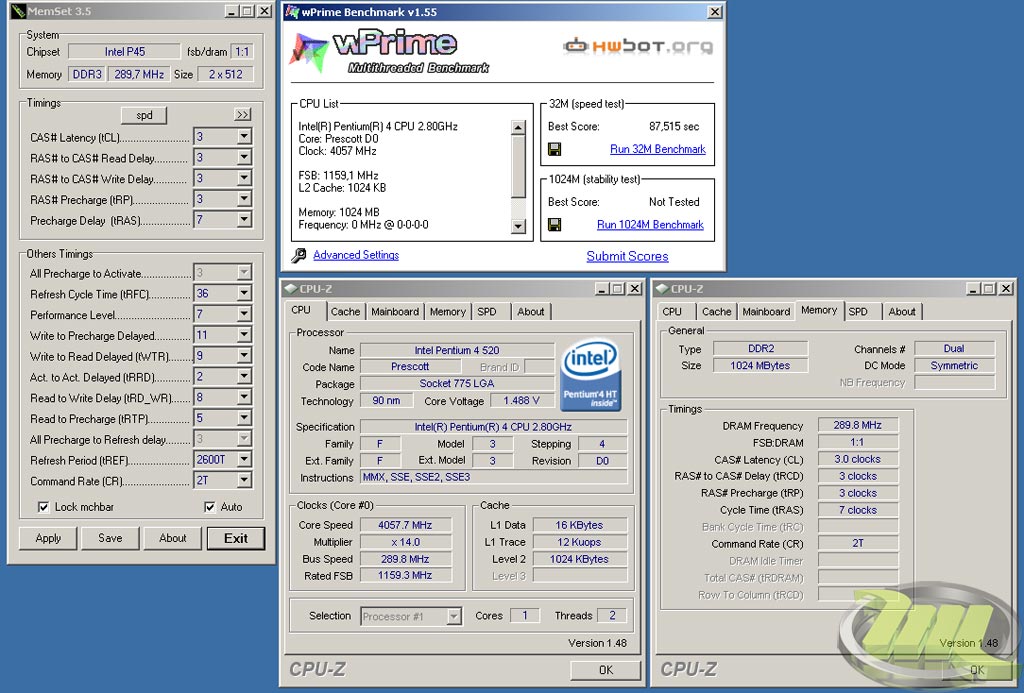
Task: Select the Mainboard tab in left CPU-Z window
Action: (x=394, y=312)
